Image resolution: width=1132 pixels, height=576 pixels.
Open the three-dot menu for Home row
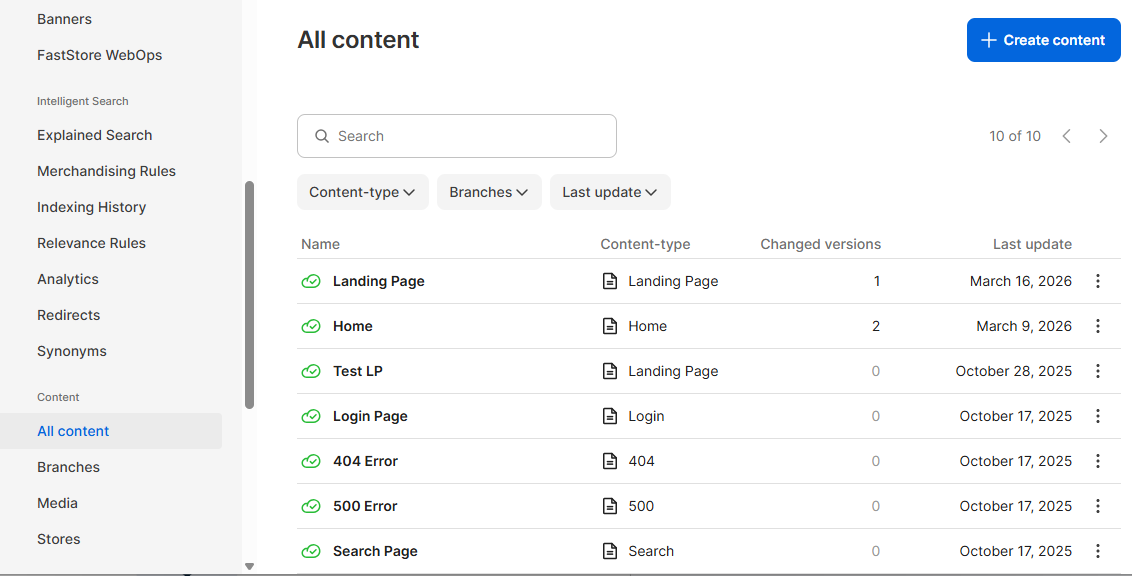coord(1097,326)
